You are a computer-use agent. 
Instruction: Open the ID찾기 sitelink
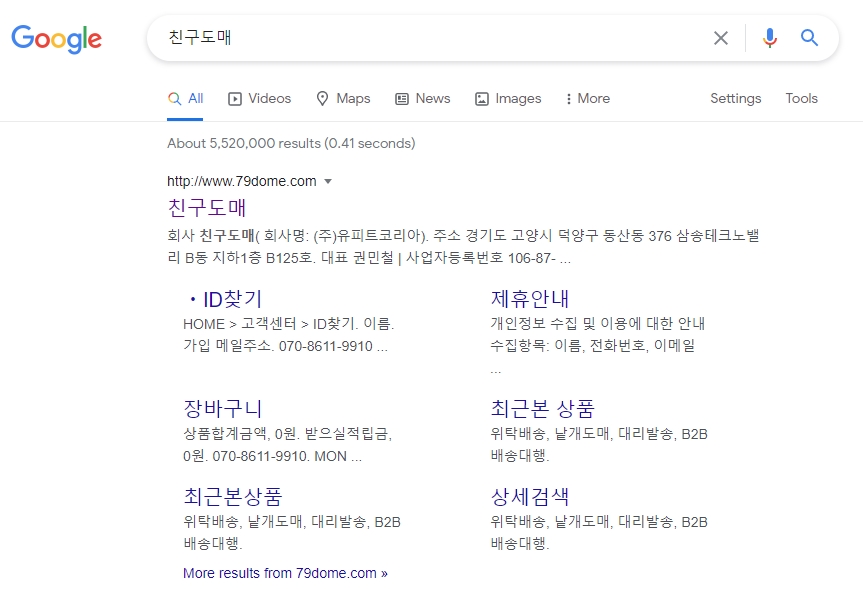coord(232,299)
